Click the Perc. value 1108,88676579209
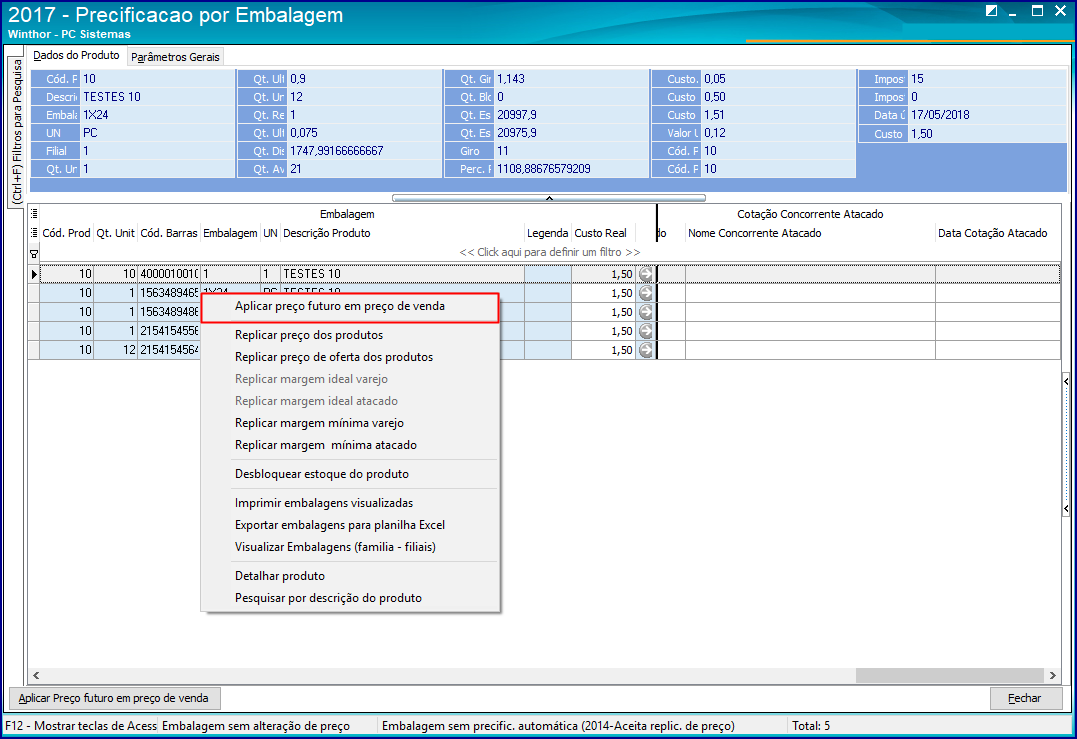 coord(544,169)
